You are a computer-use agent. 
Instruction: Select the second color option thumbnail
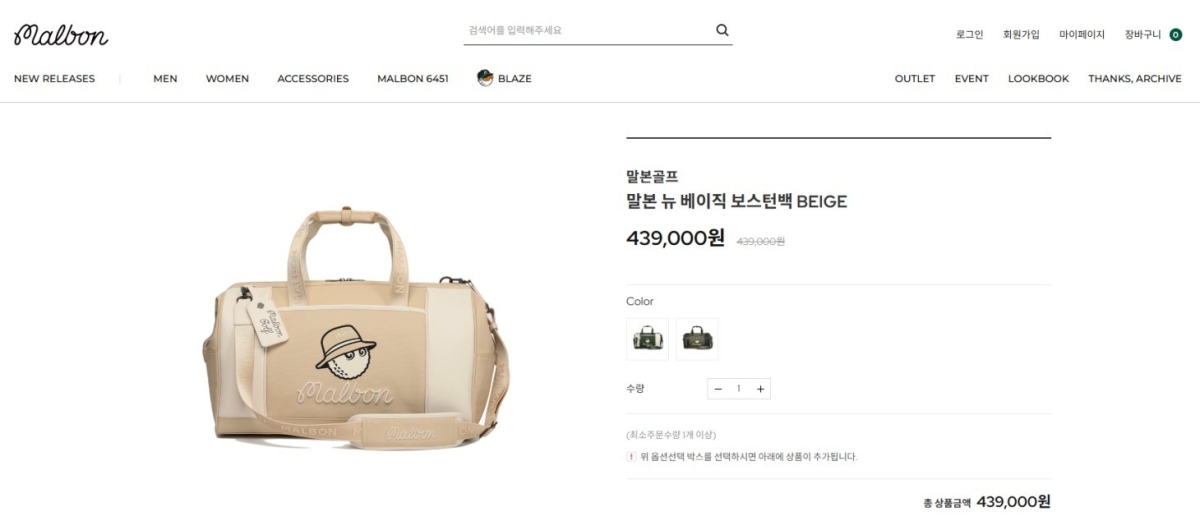click(x=697, y=339)
